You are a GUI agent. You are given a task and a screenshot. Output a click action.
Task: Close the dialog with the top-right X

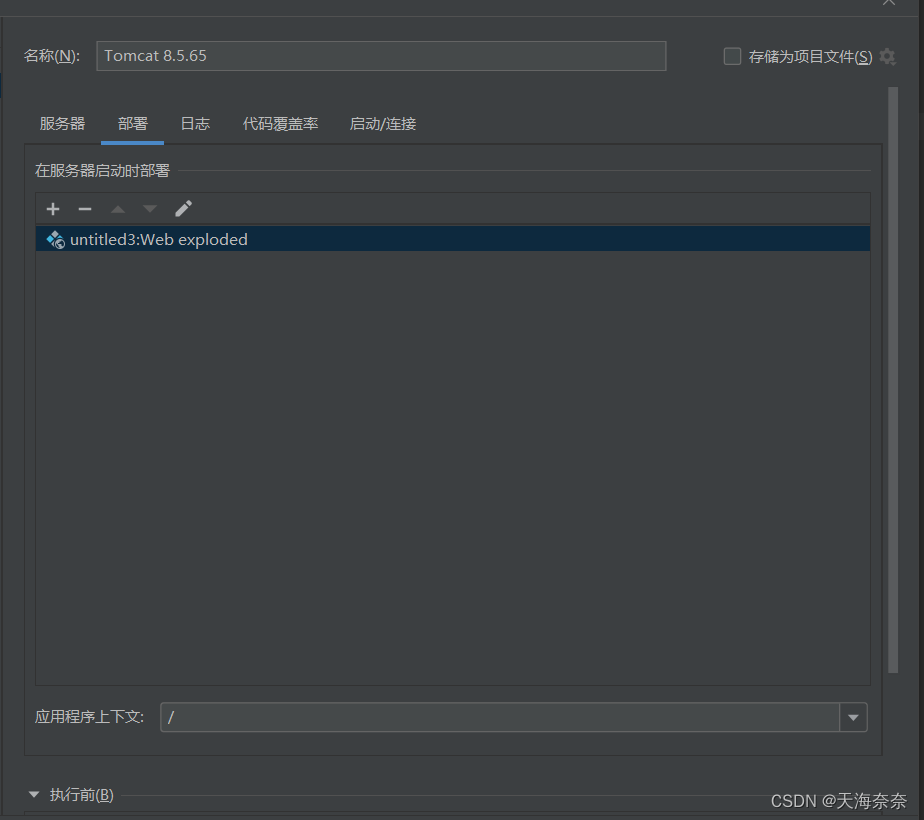pyautogui.click(x=888, y=3)
